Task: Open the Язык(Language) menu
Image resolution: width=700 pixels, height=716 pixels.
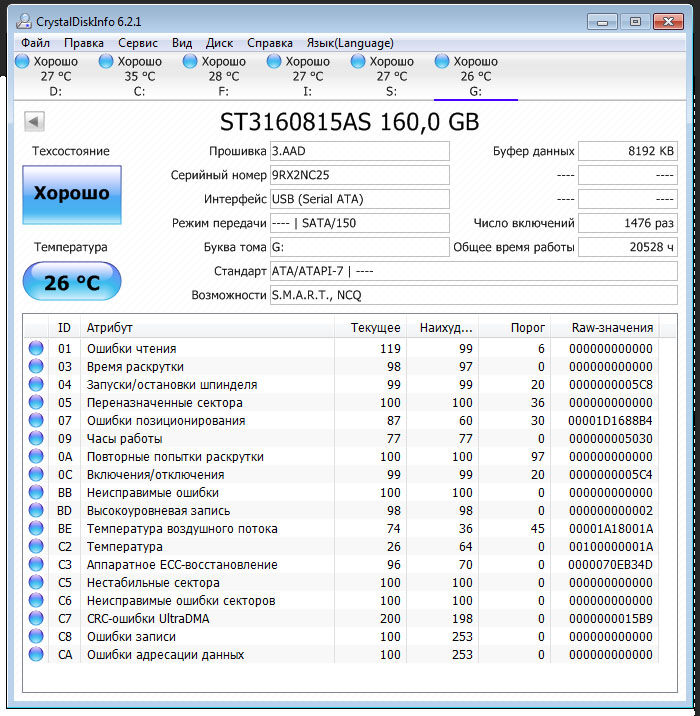Action: coord(350,43)
